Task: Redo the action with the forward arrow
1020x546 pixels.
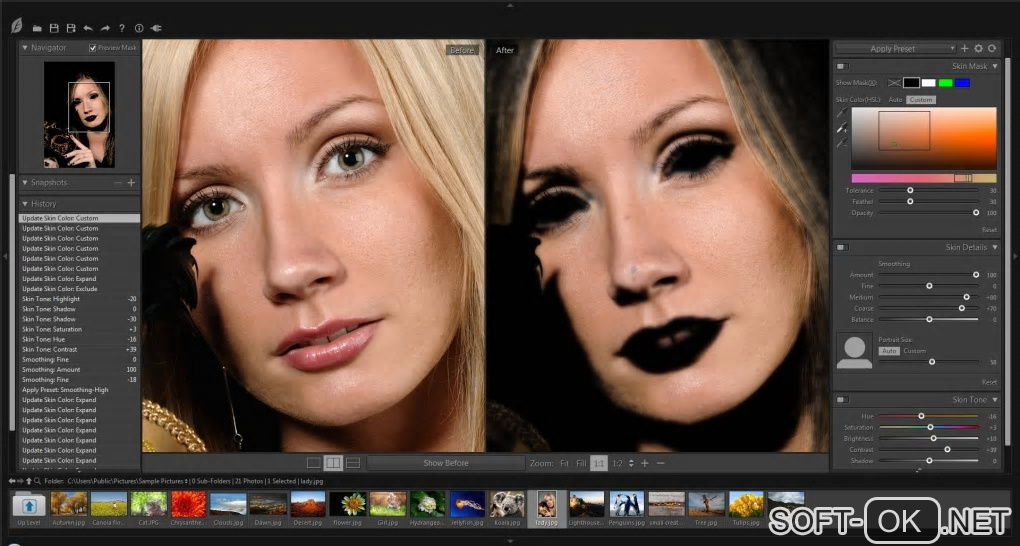Action: point(105,29)
